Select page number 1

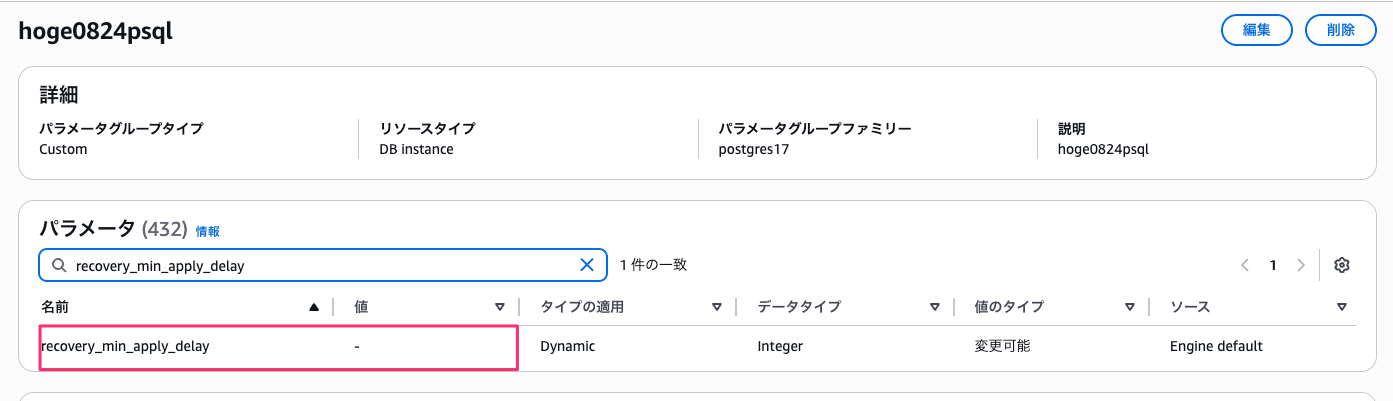click(x=1273, y=265)
